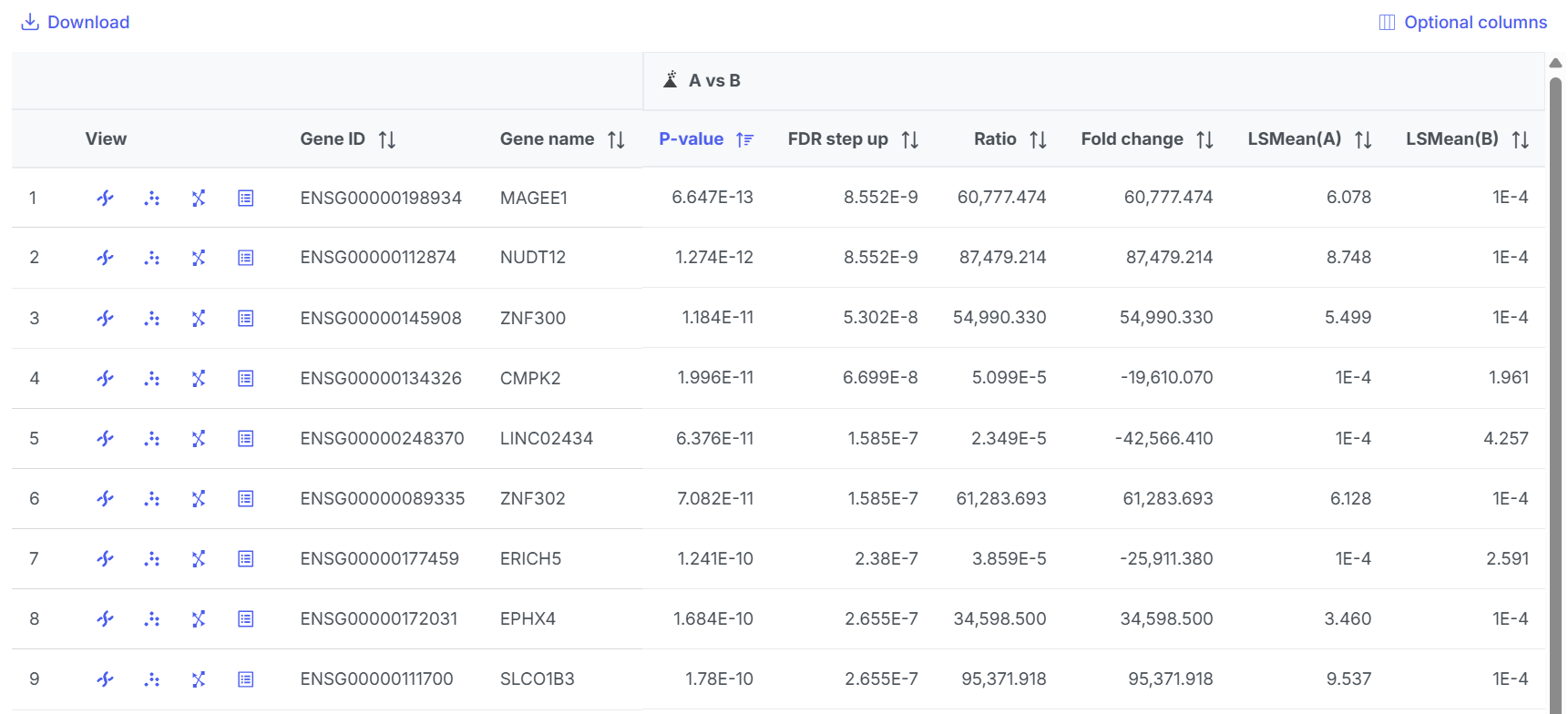Viewport: 1568px width, 714px height.
Task: Open the details list icon for CMPK2
Action: coord(245,378)
